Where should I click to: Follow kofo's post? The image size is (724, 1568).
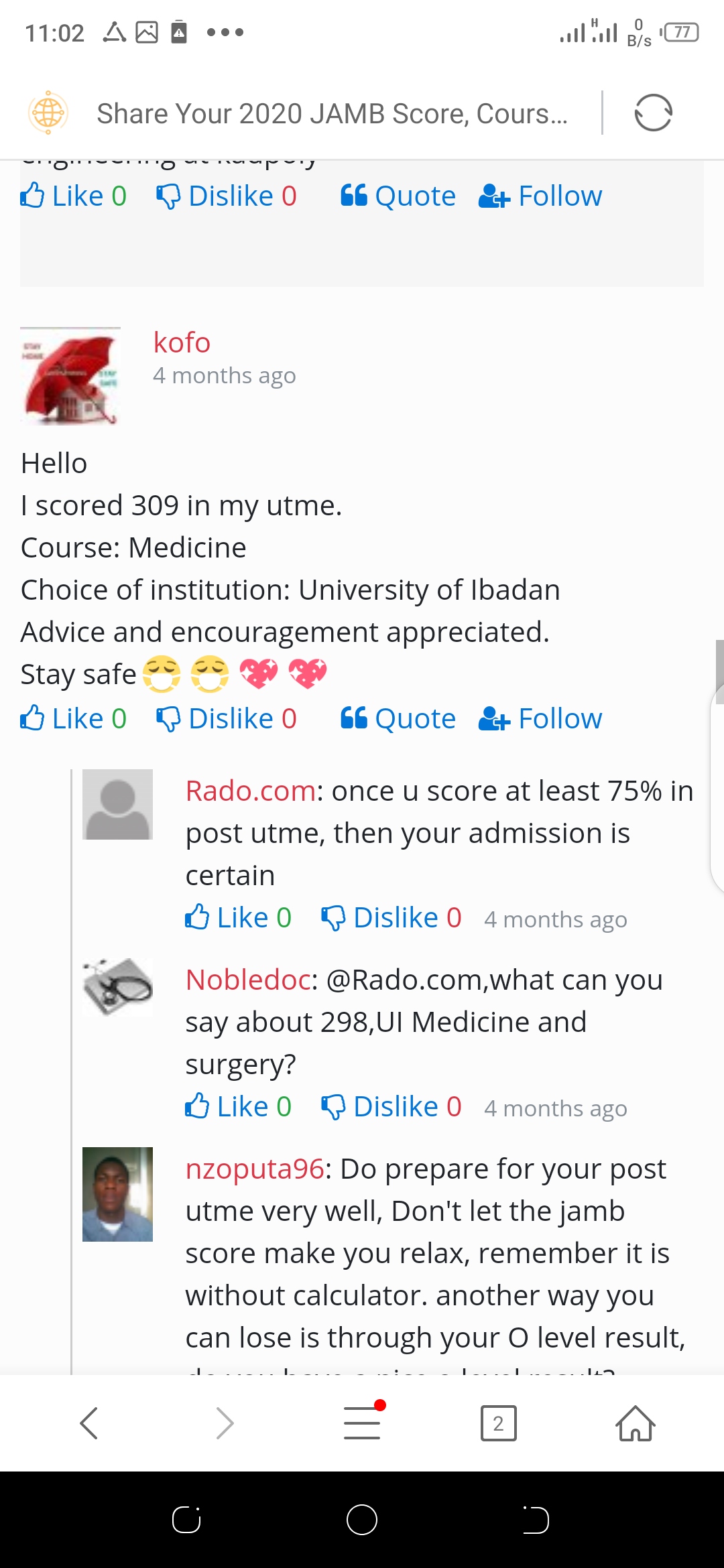540,719
